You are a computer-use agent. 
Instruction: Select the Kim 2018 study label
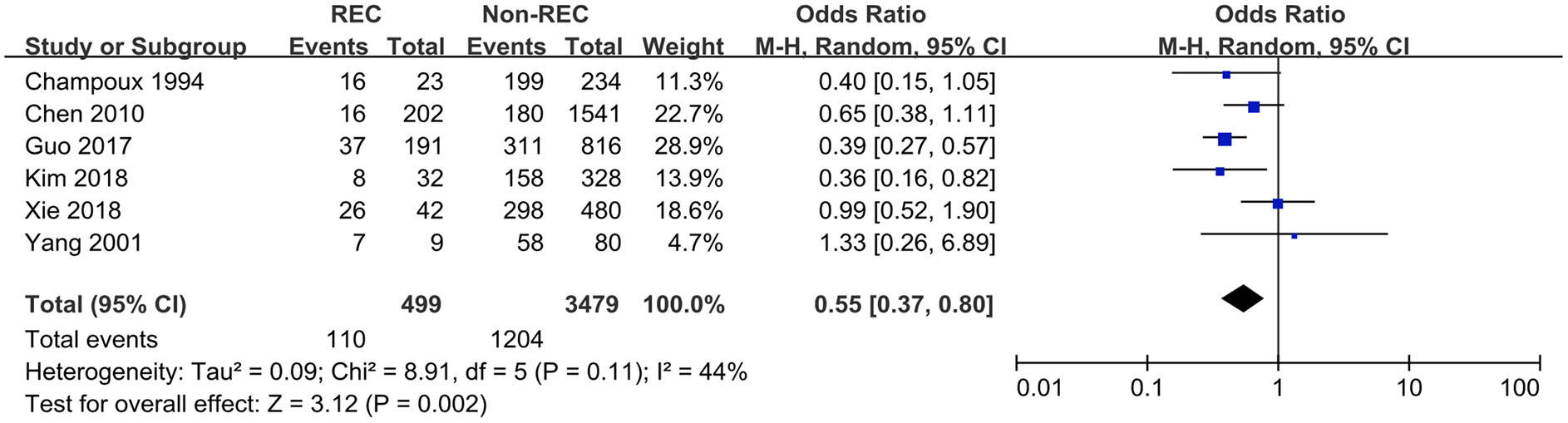click(x=76, y=179)
